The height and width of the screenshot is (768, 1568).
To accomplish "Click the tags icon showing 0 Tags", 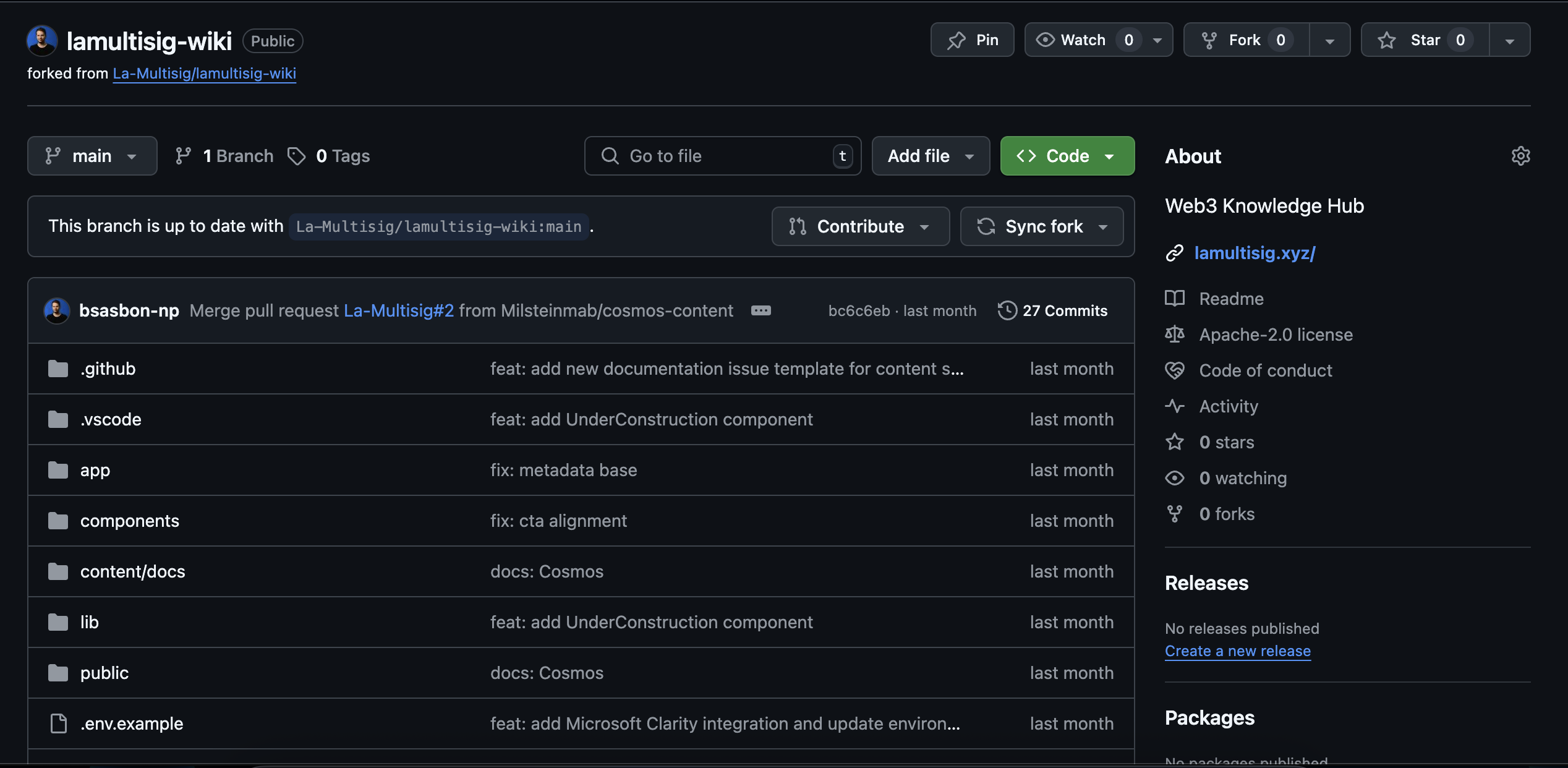I will (297, 156).
